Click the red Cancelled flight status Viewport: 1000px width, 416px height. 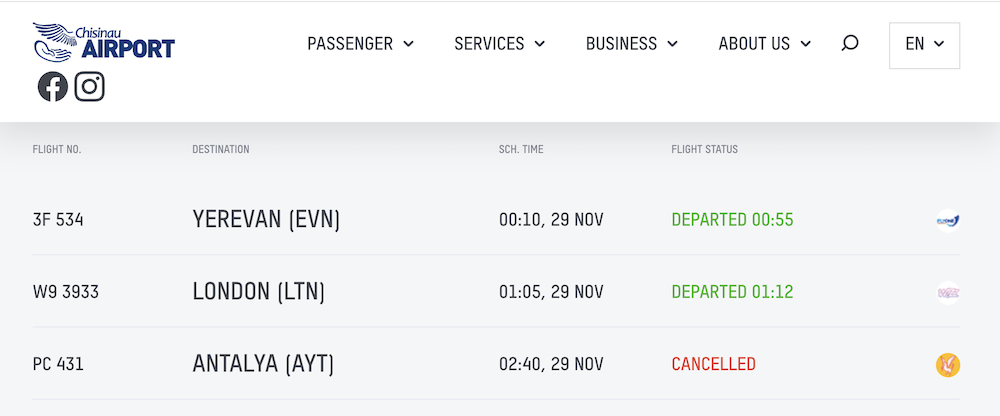coord(713,365)
